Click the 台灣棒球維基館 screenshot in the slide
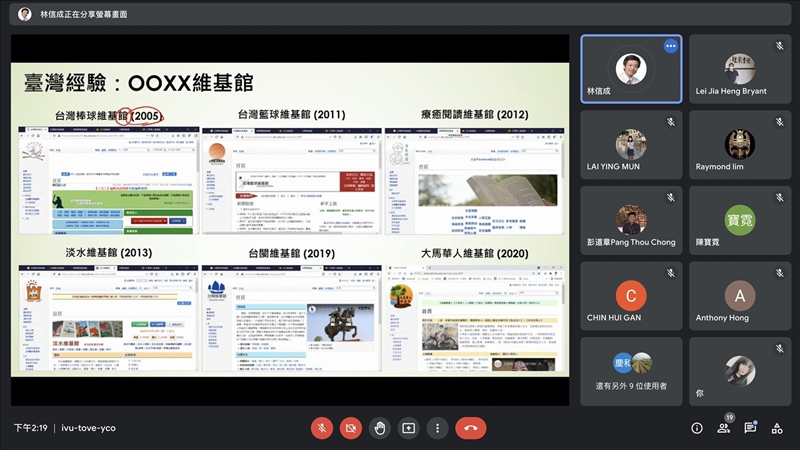Screen dimensions: 800x450 (x=108, y=180)
